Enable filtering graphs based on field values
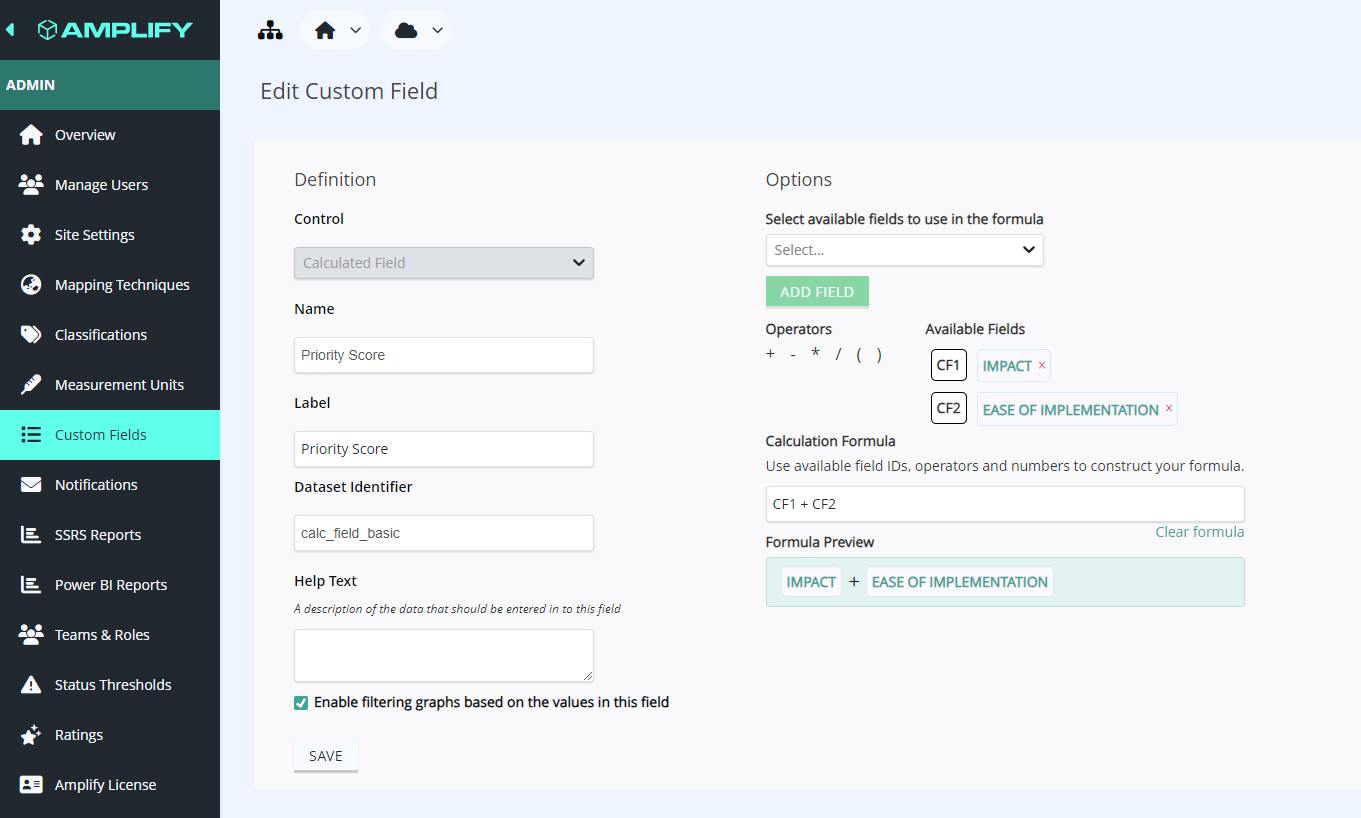Viewport: 1361px width, 818px height. pyautogui.click(x=300, y=702)
